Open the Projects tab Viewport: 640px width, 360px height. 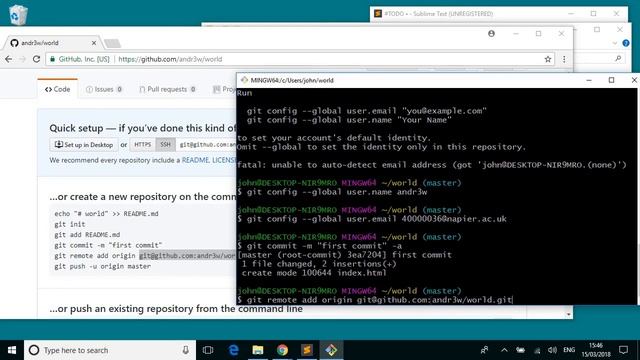click(x=224, y=89)
